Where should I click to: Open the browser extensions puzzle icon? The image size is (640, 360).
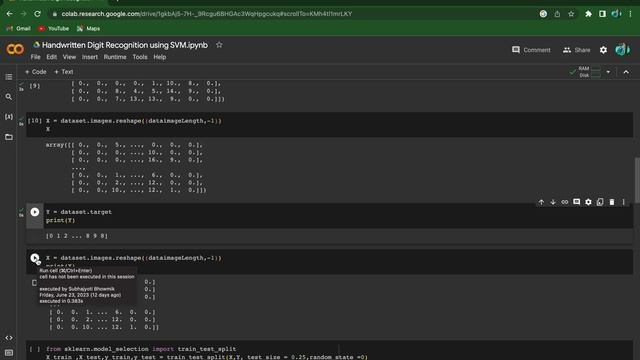coord(588,14)
